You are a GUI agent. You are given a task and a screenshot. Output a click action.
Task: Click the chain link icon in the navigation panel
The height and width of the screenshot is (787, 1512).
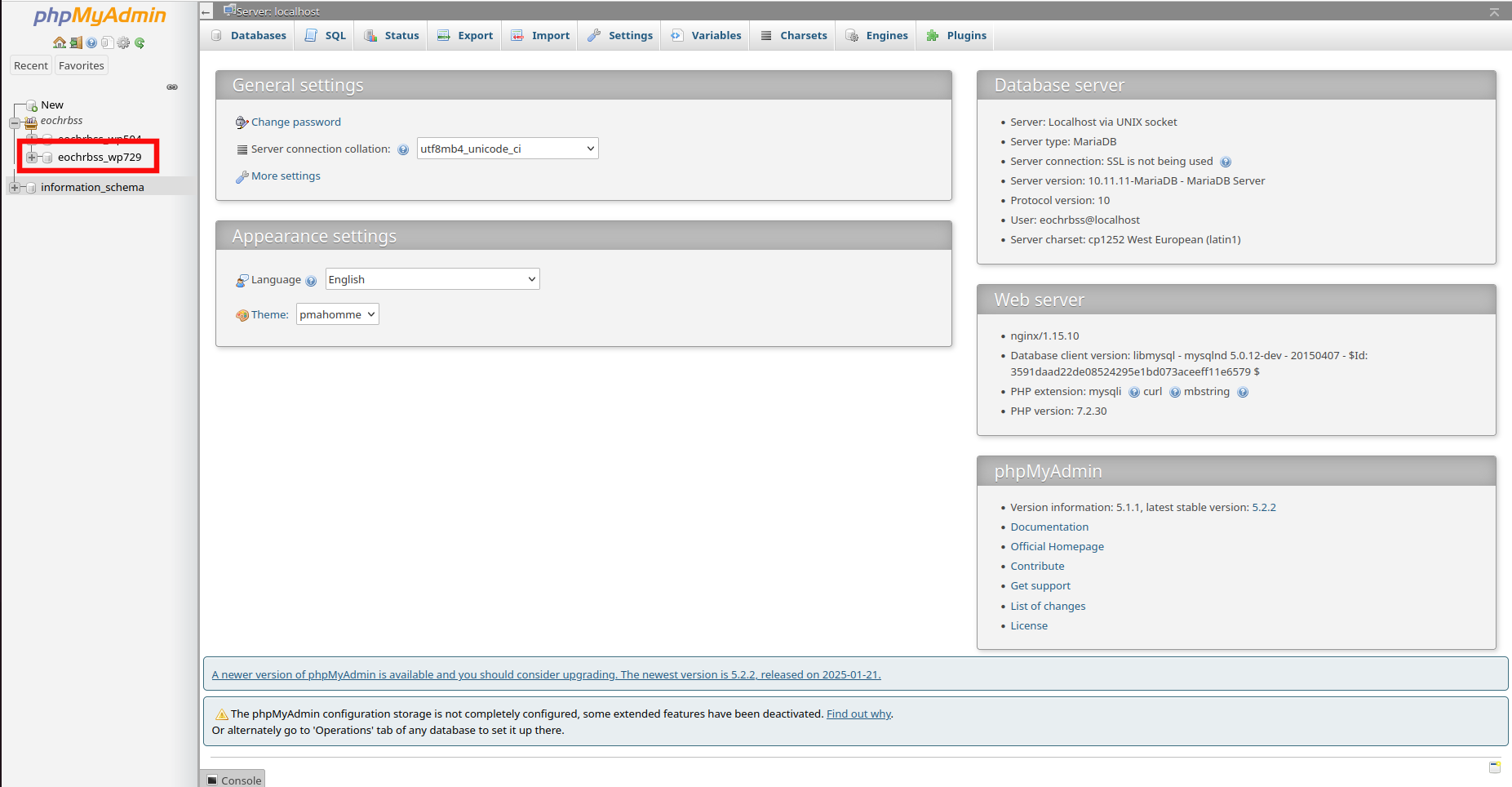pos(172,87)
